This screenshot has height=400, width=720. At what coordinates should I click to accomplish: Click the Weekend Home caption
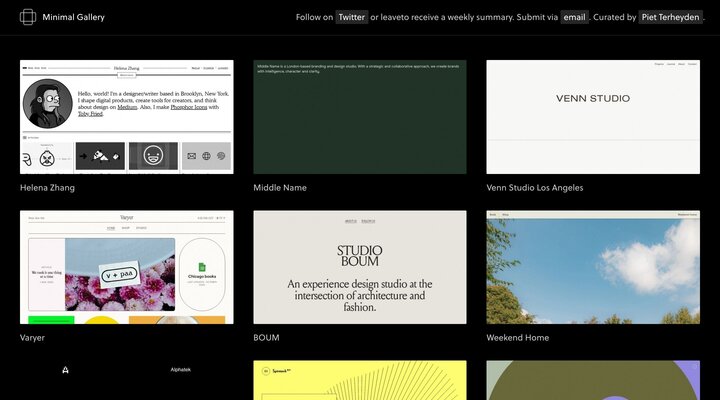click(x=518, y=338)
